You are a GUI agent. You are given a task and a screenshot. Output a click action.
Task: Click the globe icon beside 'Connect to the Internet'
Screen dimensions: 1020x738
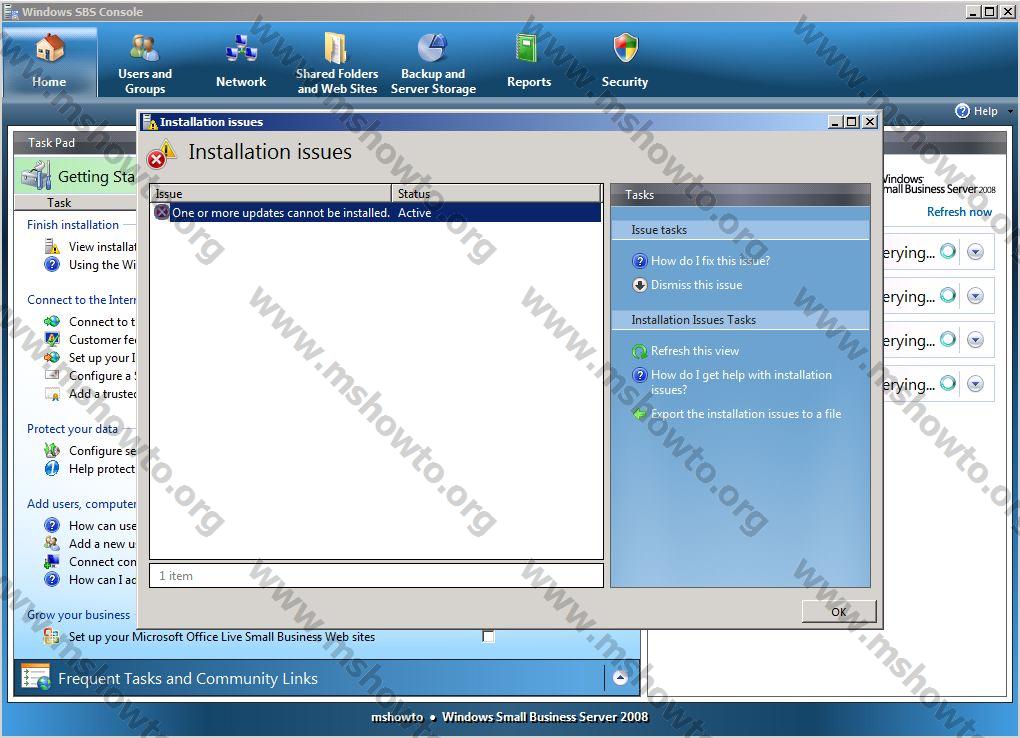pos(52,321)
